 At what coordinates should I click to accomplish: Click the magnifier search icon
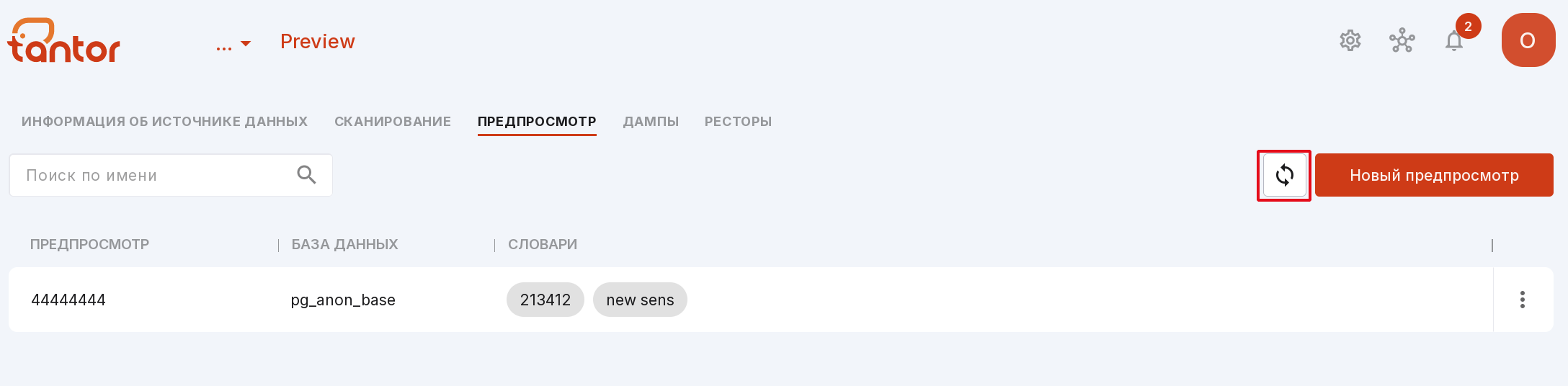306,174
